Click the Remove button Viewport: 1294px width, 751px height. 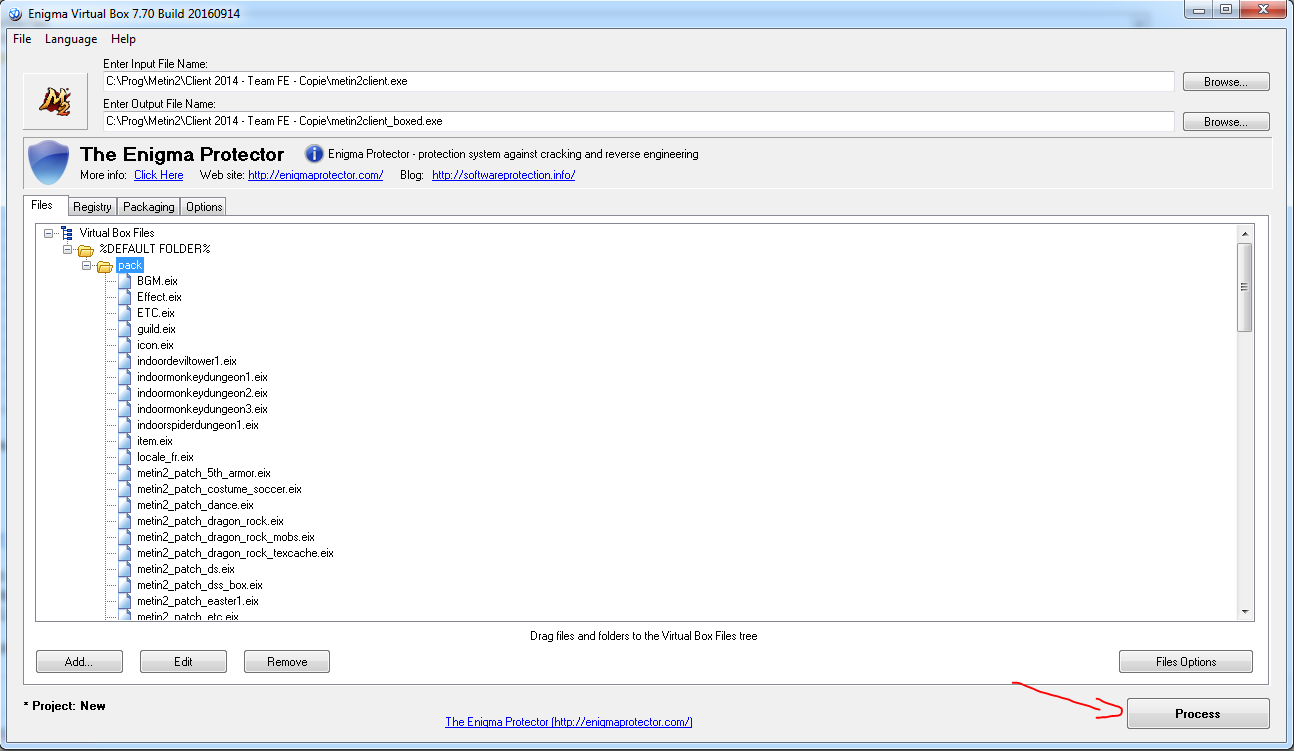point(287,662)
